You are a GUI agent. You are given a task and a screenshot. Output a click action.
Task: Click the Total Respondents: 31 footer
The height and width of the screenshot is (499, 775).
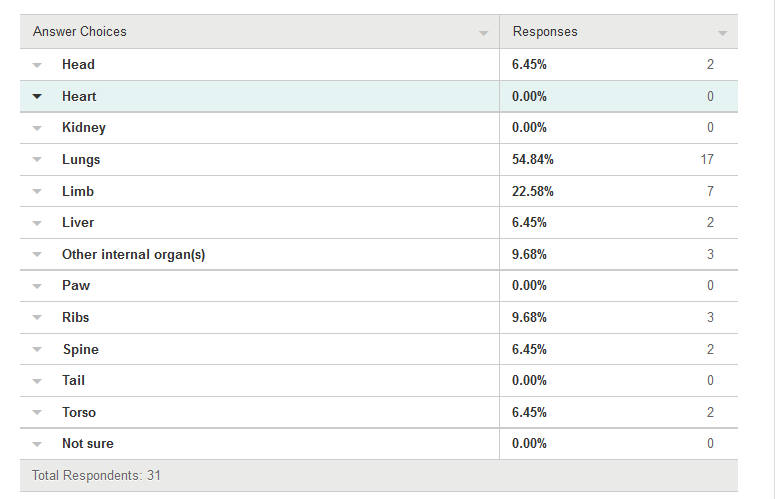coord(96,475)
